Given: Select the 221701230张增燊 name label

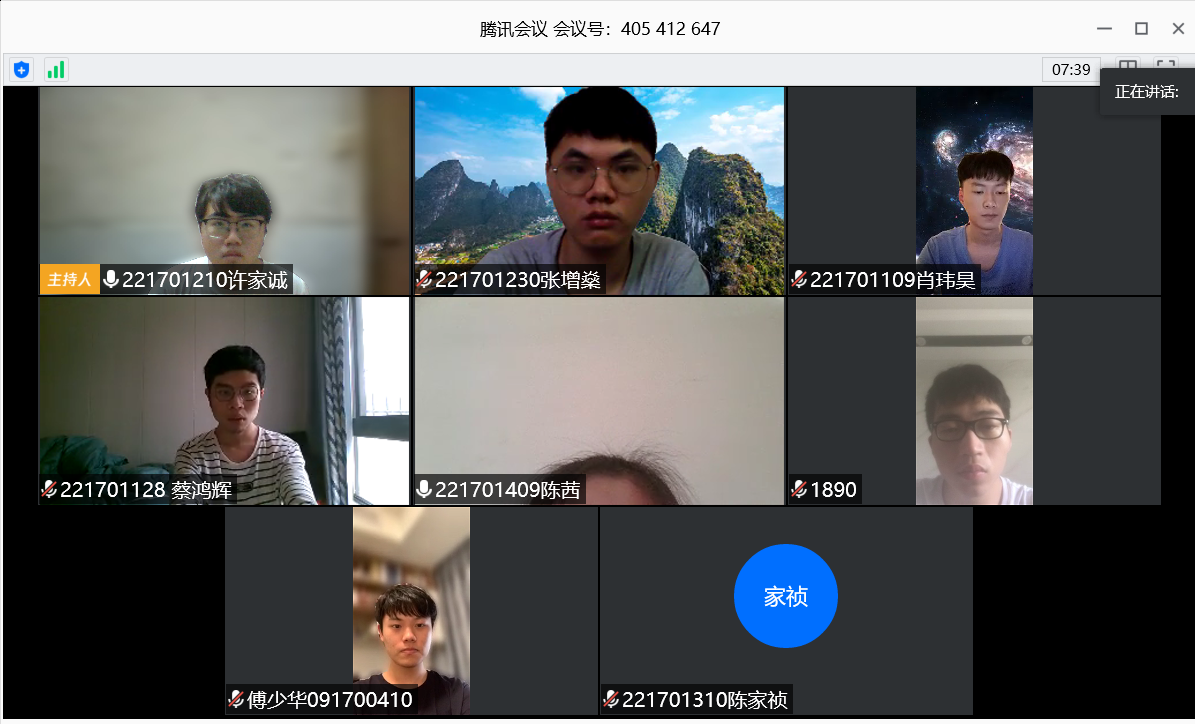Looking at the screenshot, I should 518,280.
